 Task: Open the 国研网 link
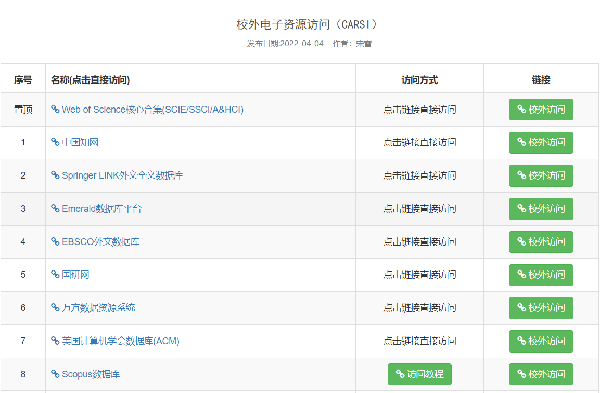70,274
